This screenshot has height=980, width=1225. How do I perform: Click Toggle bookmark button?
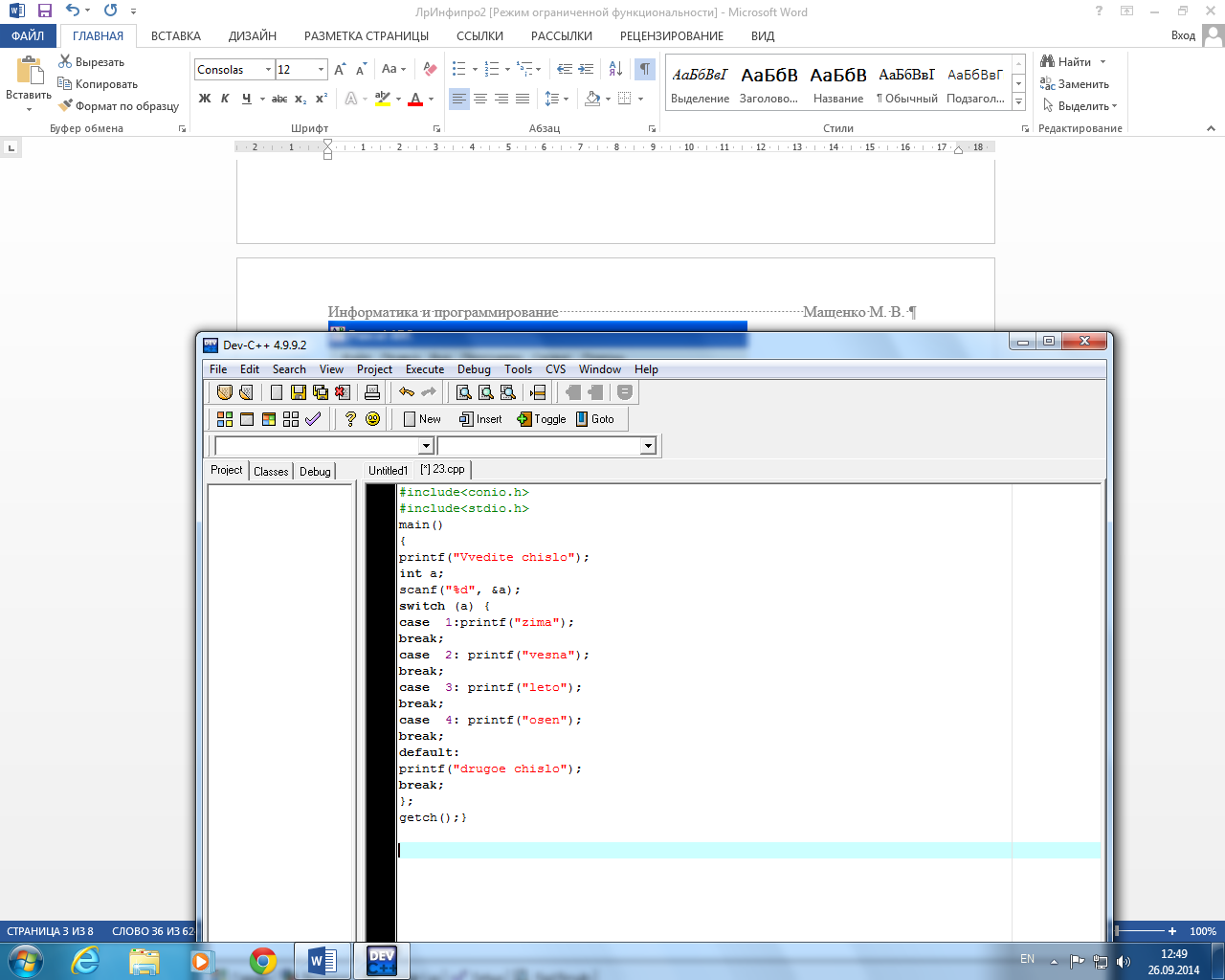pos(542,419)
